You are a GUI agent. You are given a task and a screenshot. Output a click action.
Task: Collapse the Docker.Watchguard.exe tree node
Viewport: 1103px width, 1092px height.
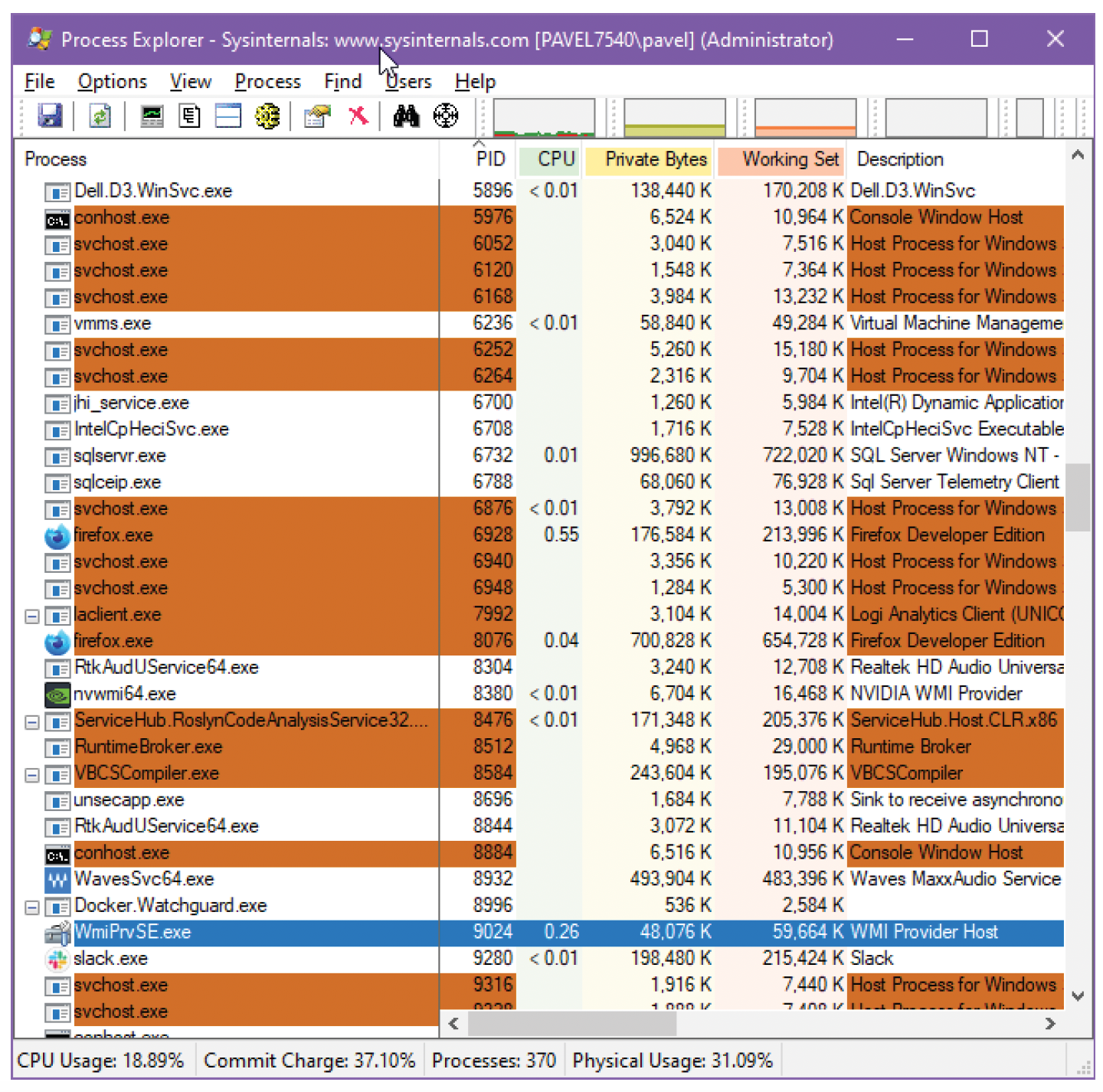(32, 907)
